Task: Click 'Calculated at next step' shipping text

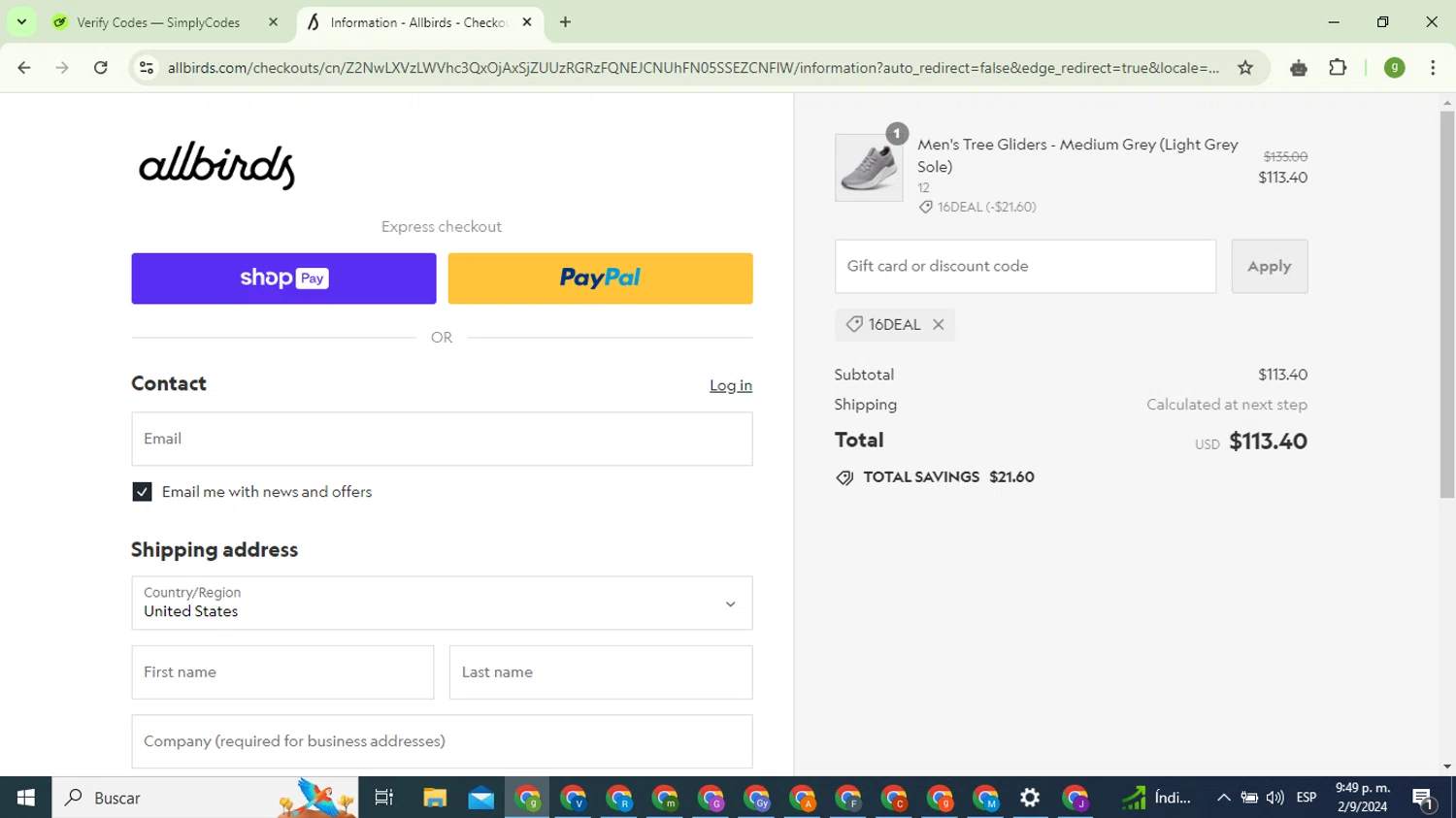Action: (x=1227, y=405)
